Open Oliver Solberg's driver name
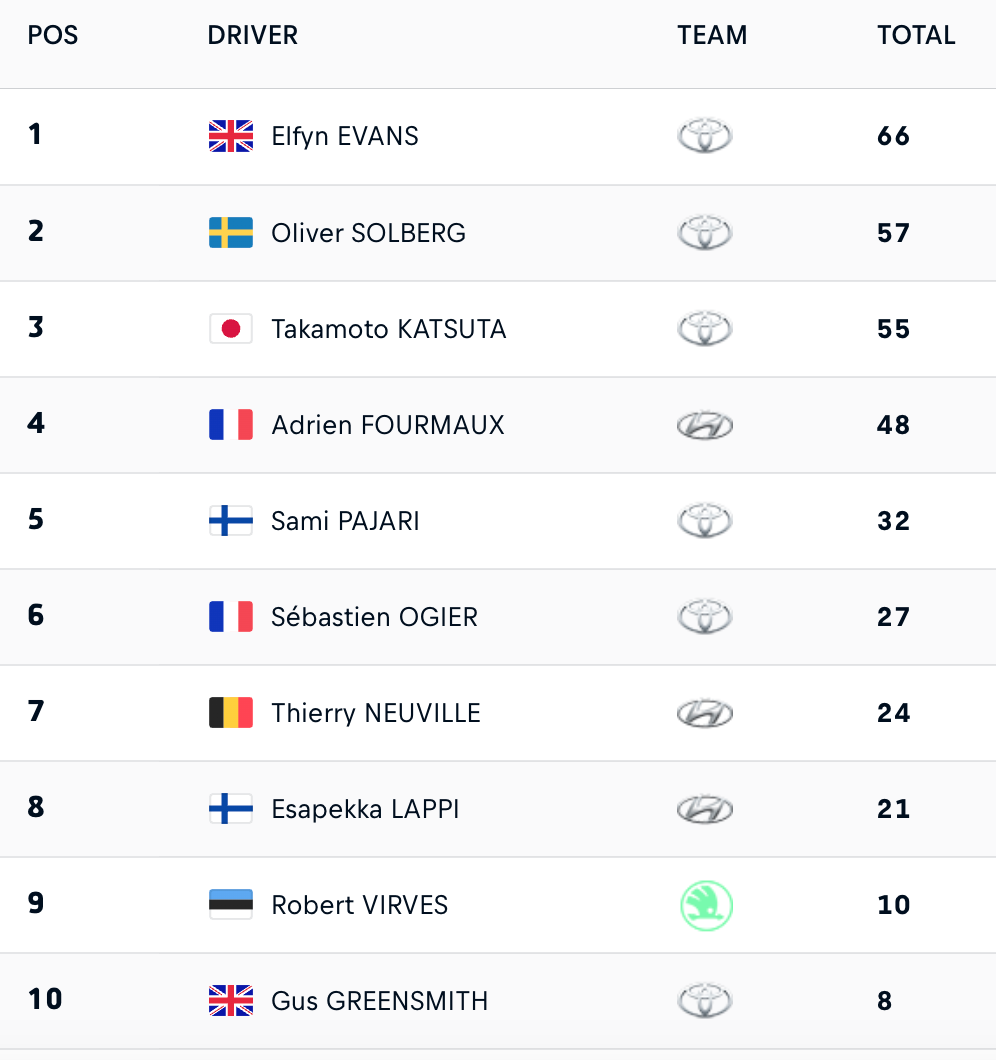The width and height of the screenshot is (996, 1060). 369,233
